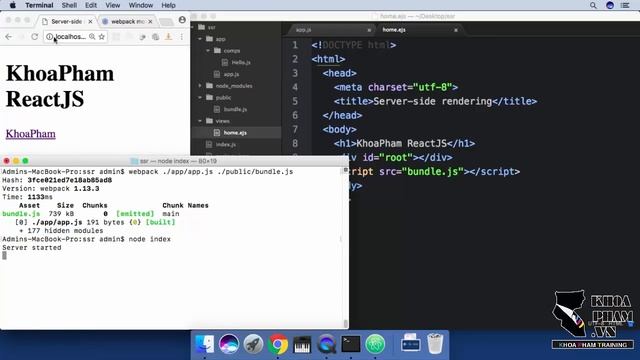Click bundle.js asset name in terminal output
640x360 pixels.
click(x=21, y=214)
